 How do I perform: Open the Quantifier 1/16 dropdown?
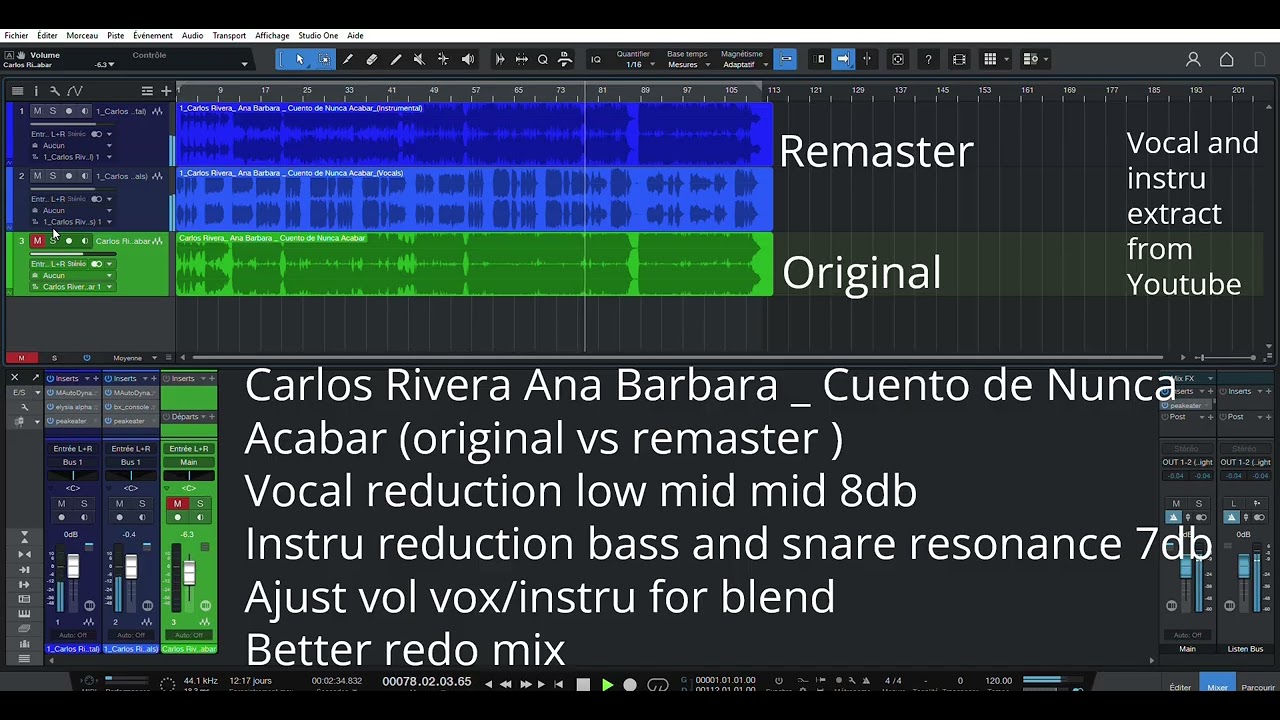point(637,65)
